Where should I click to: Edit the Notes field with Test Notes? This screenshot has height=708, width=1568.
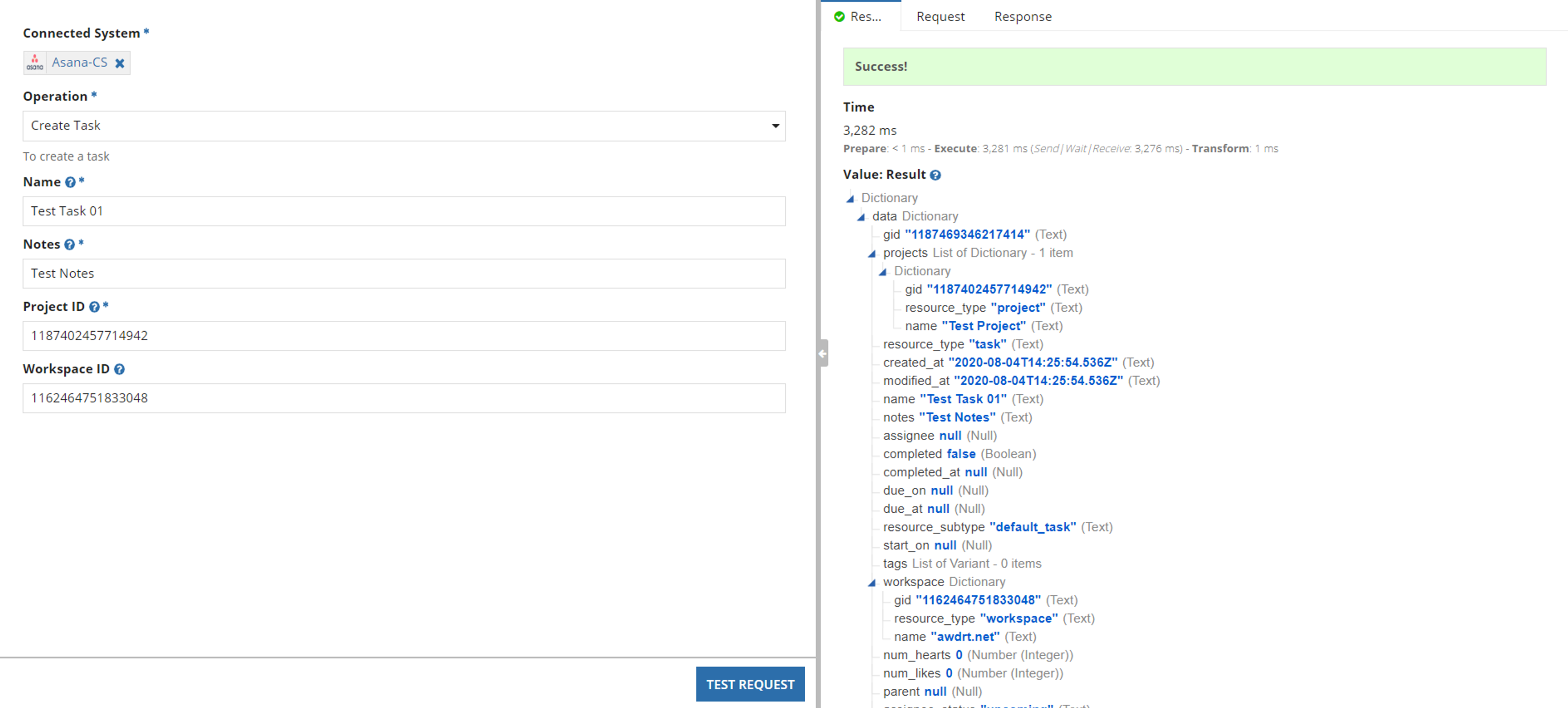404,273
